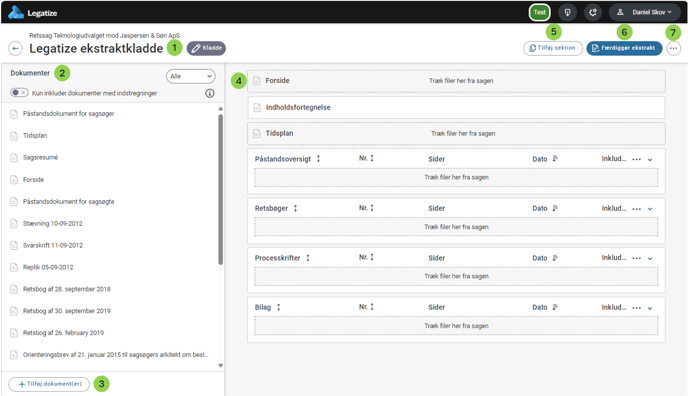Click the Retsbøger reorder arrows icon
Screen dimensions: 688x396
(295, 208)
